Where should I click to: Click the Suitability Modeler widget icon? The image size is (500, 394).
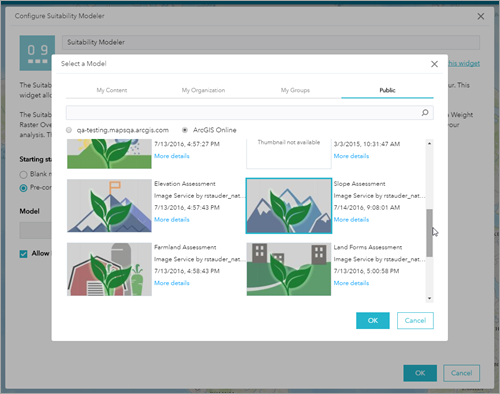click(37, 53)
